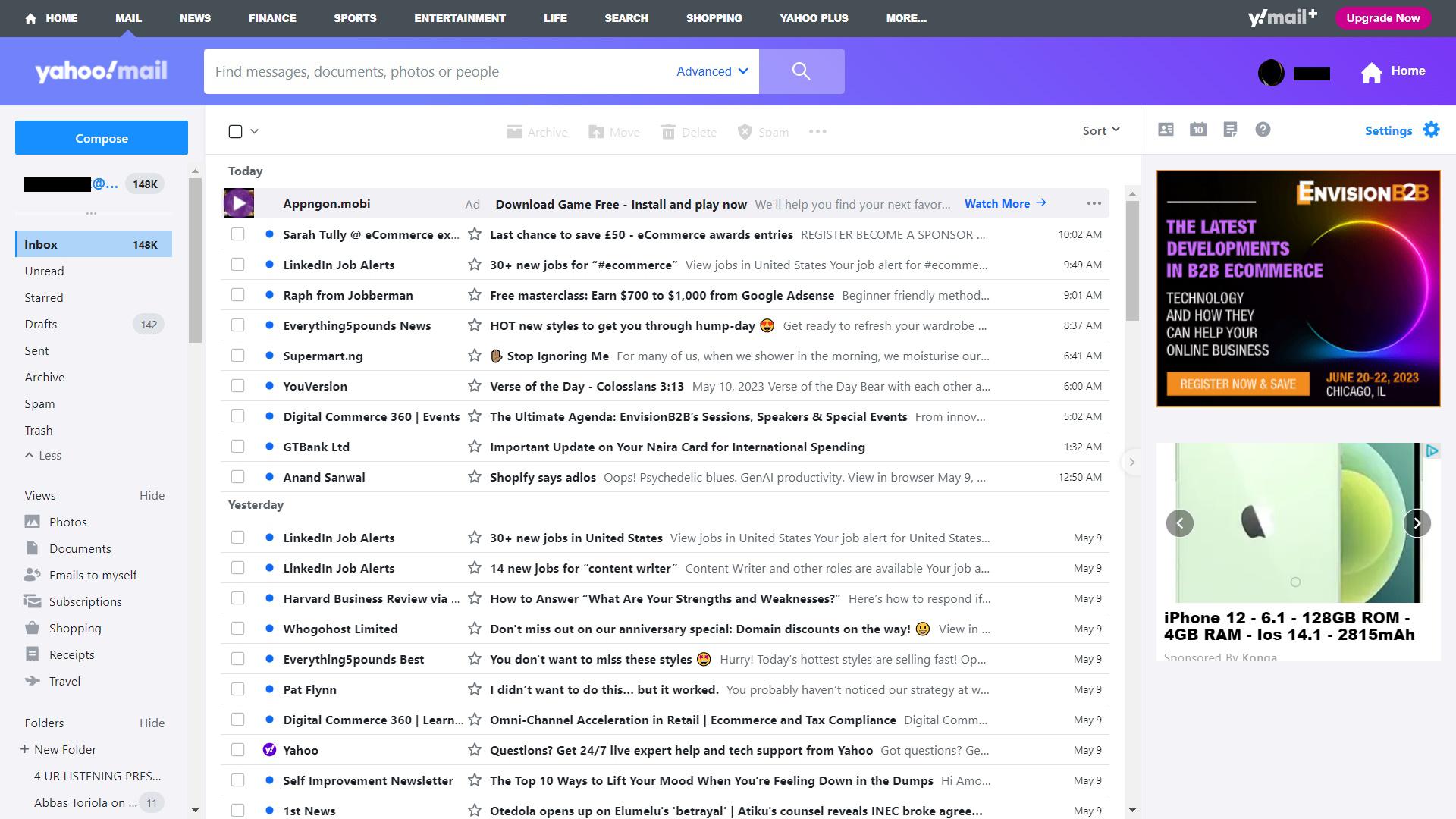Click the Upgrade Now button

pyautogui.click(x=1382, y=18)
